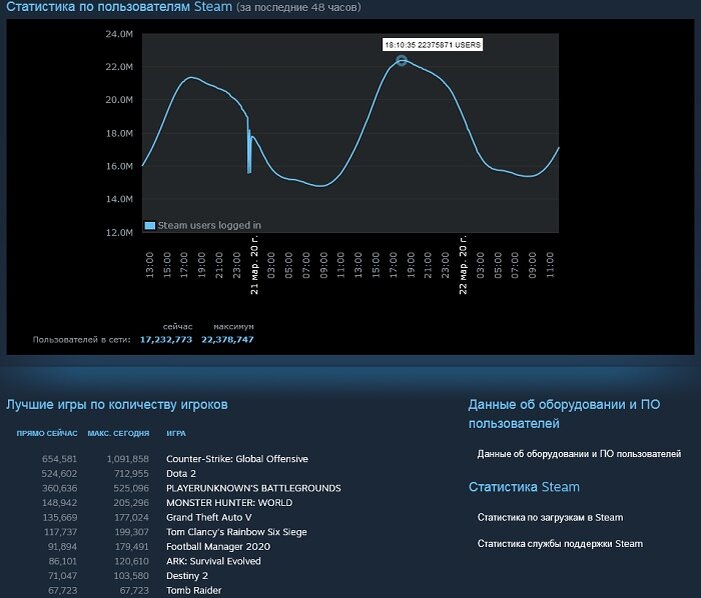Click the '21 мар. 20 г.' date axis label

click(254, 265)
